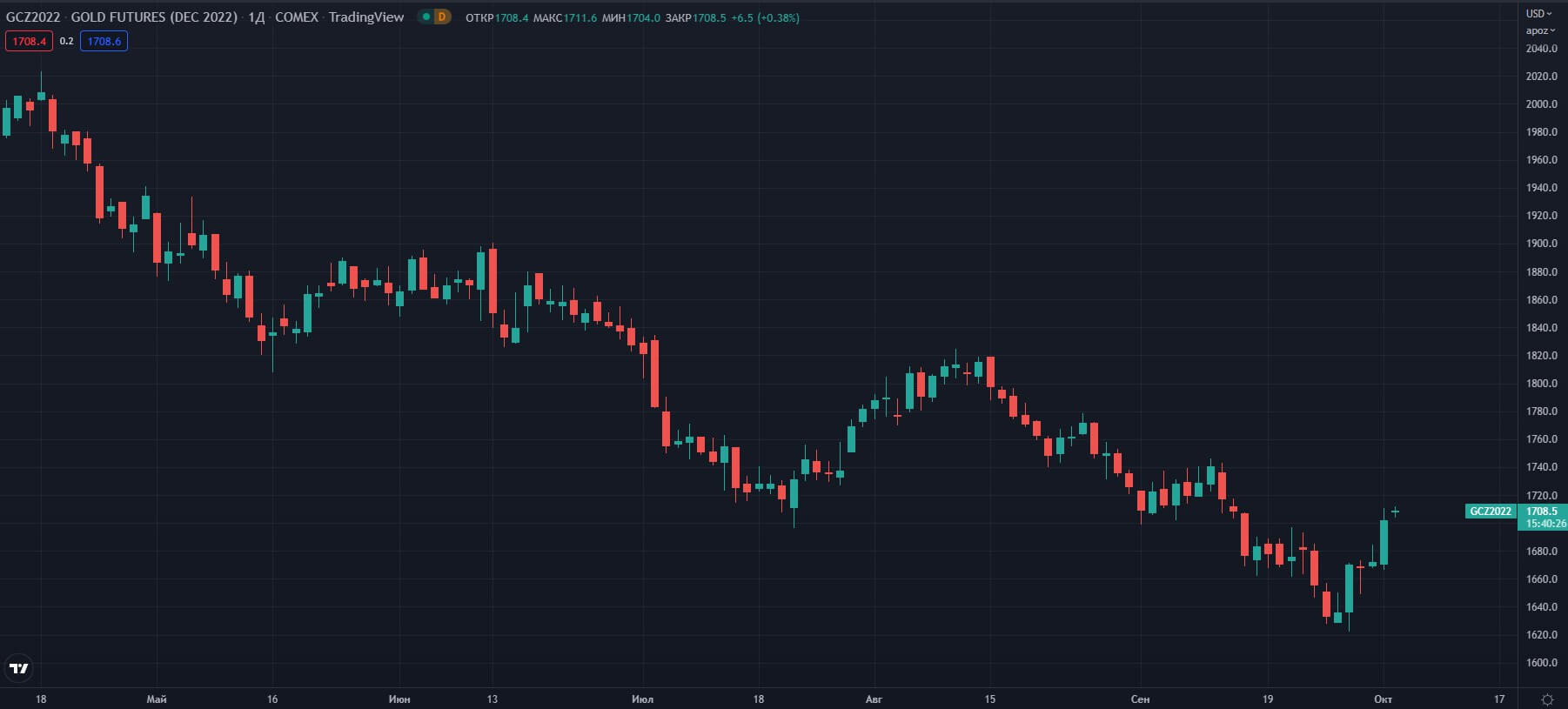The image size is (1568, 709).
Task: Click the ОТКР 1708.4 open value
Action: click(497, 17)
